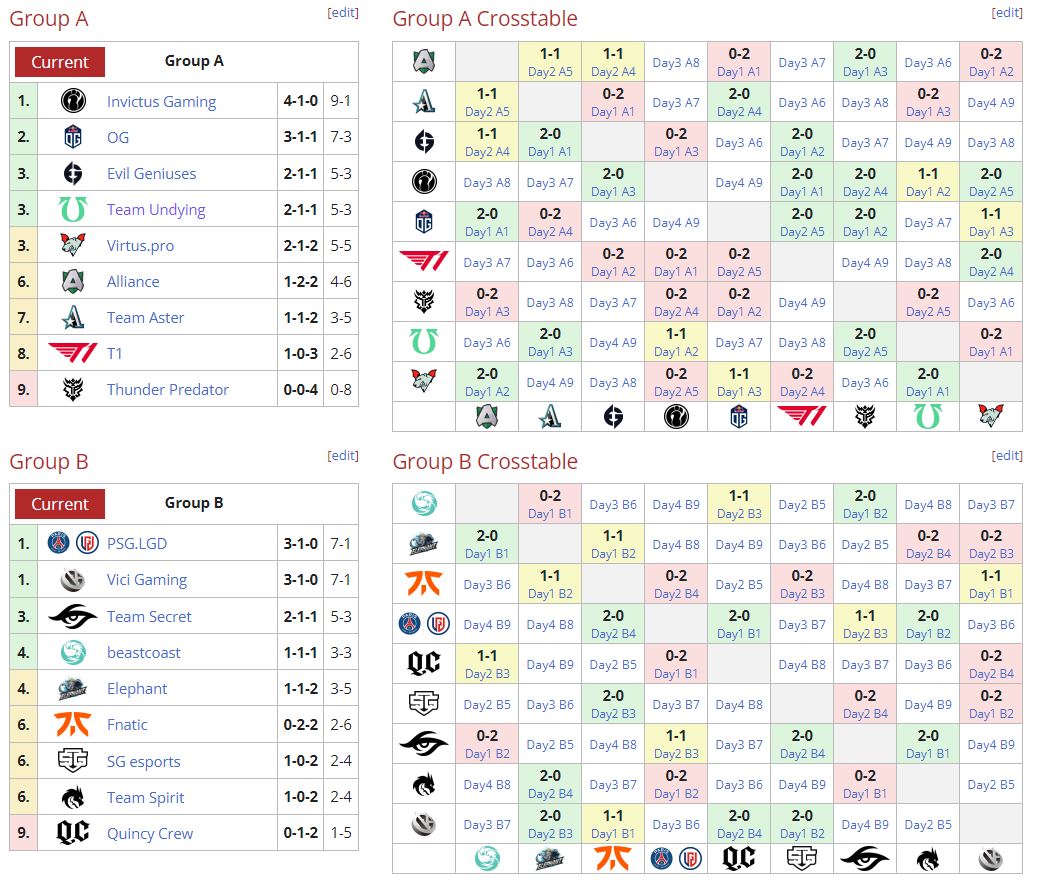Screen dimensions: 1040x880
Task: Follow the beastcoast team link
Action: [144, 652]
